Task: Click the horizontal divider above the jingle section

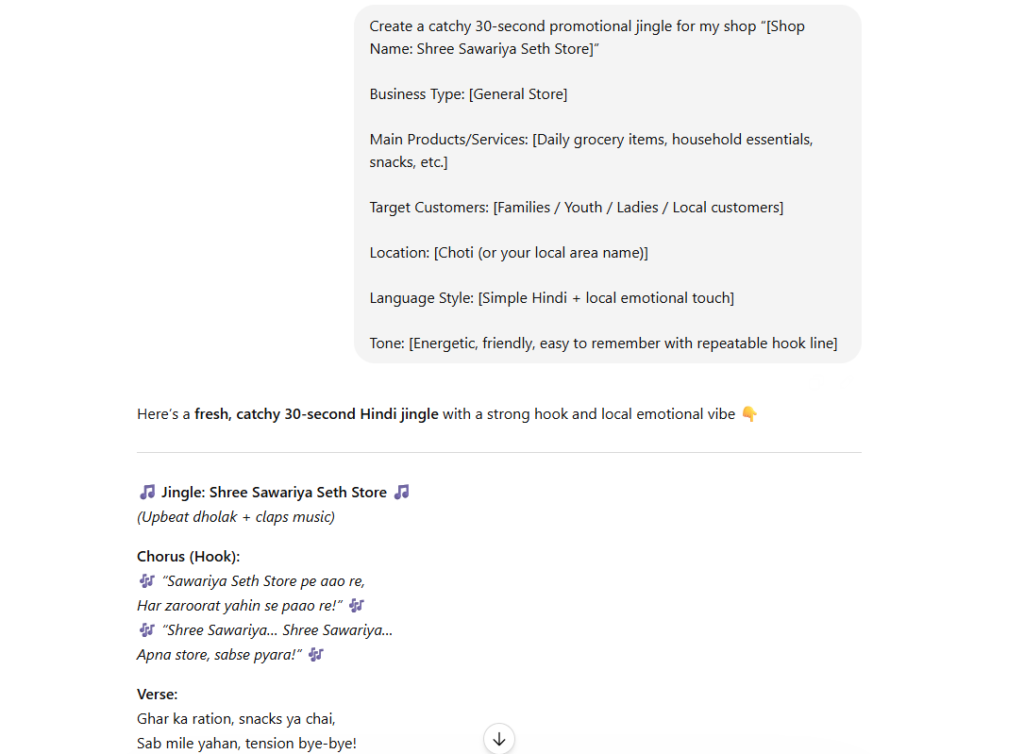Action: (x=499, y=452)
